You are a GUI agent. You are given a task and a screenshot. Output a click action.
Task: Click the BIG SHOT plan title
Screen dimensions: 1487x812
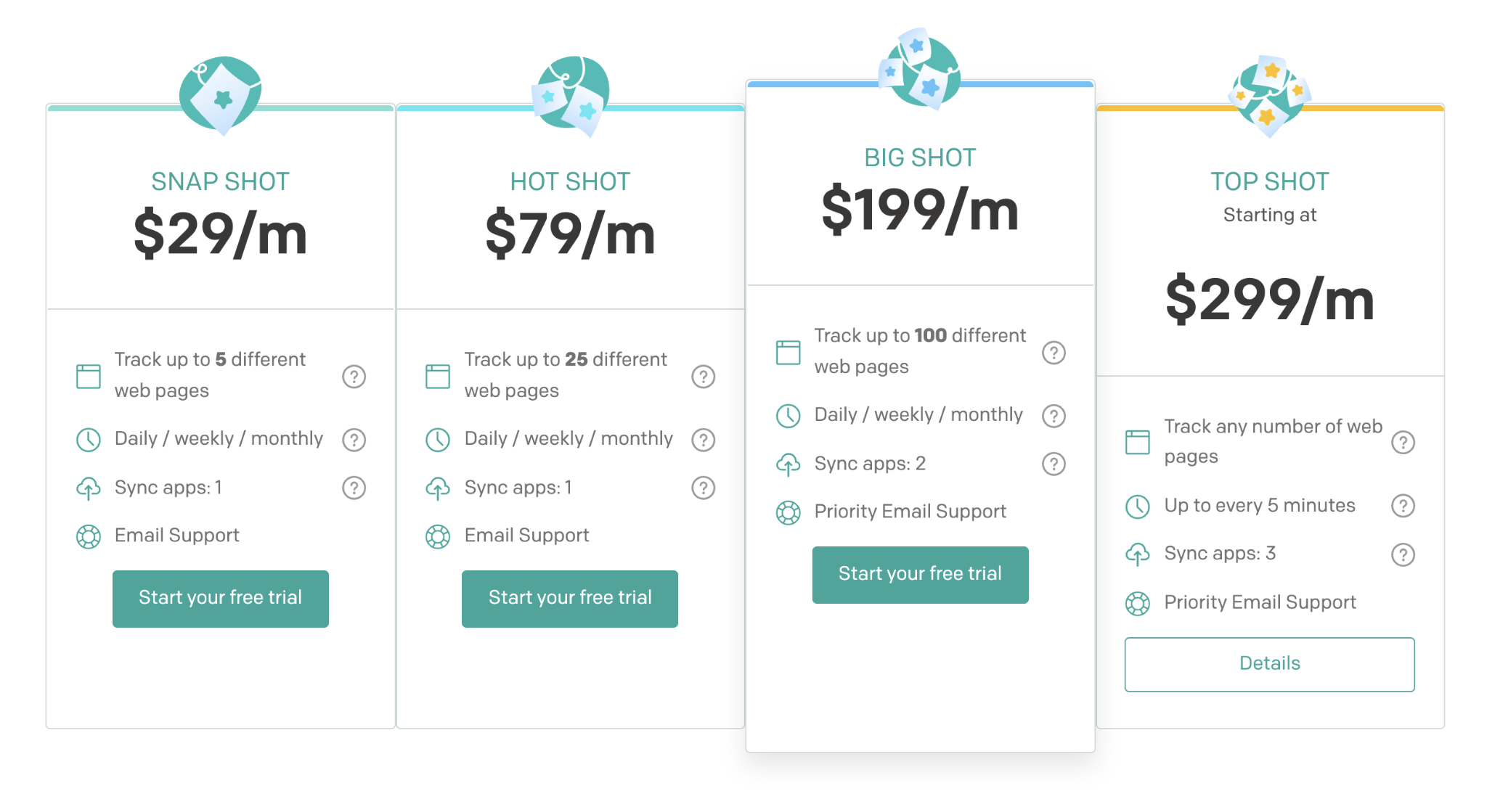point(920,157)
